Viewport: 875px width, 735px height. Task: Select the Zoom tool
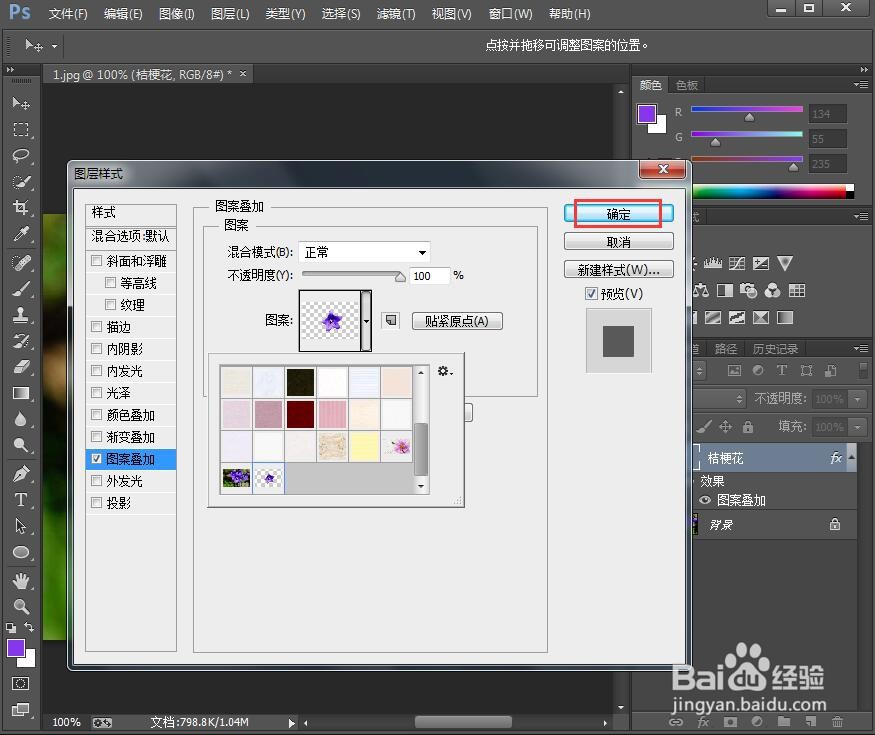click(21, 607)
